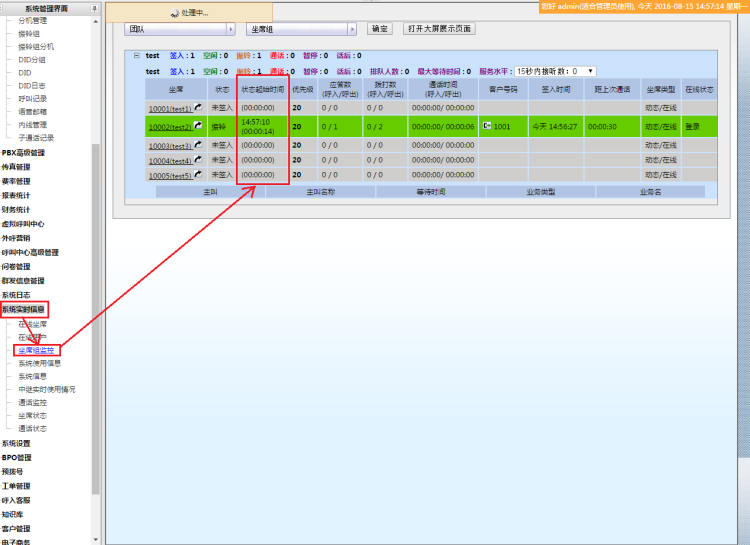Click the arrow icon beside agent 10003(test3)
The image size is (750, 545).
tap(198, 145)
